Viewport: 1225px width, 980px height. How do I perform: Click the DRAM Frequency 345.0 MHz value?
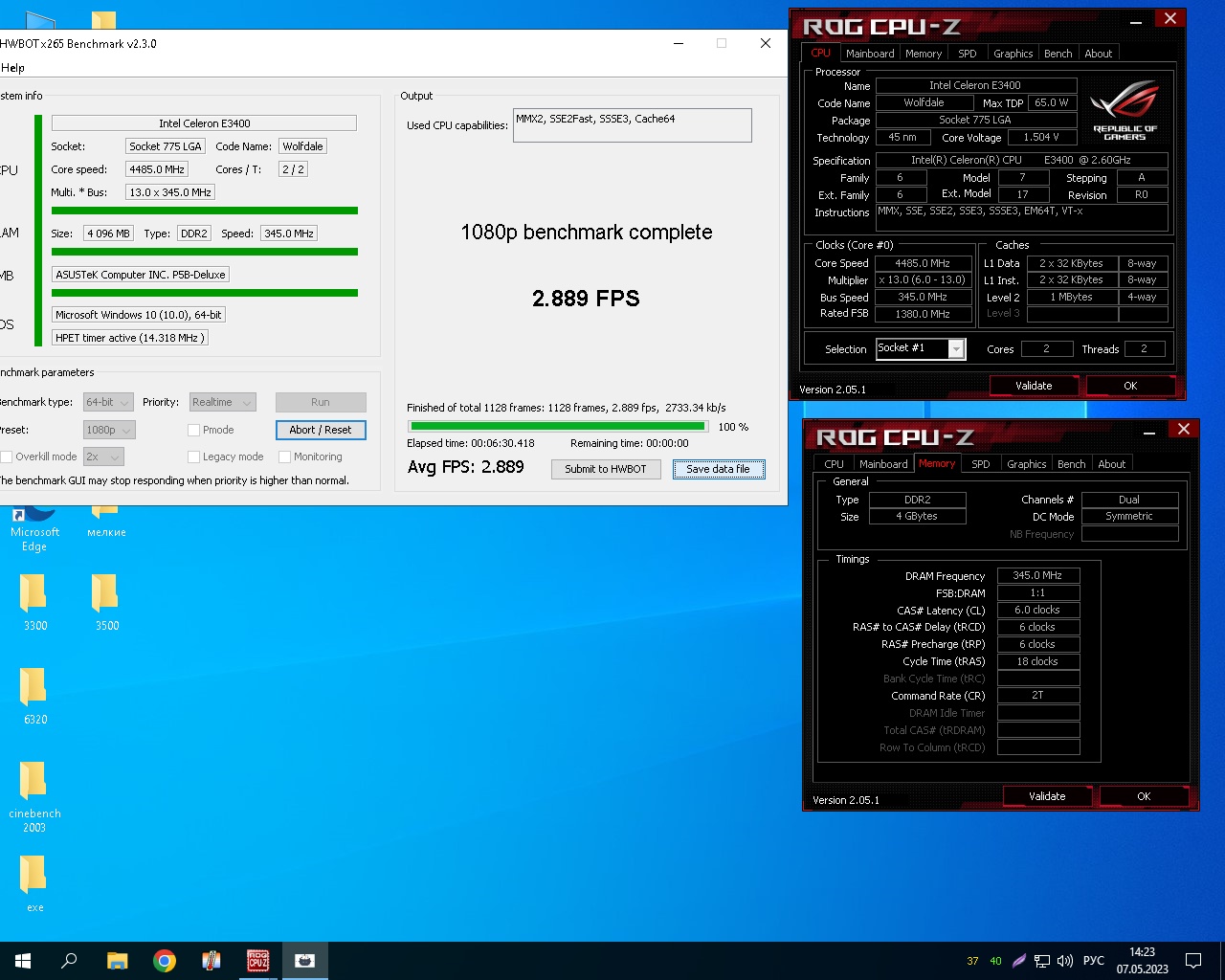(x=1038, y=576)
